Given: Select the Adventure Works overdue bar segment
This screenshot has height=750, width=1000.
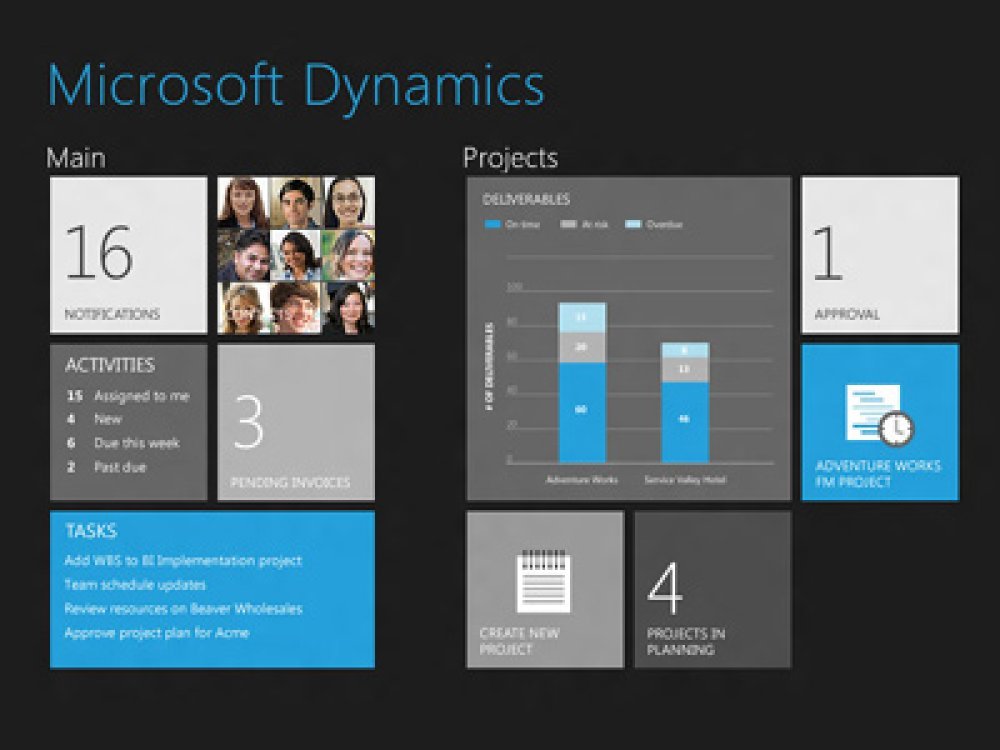Looking at the screenshot, I should coord(582,318).
